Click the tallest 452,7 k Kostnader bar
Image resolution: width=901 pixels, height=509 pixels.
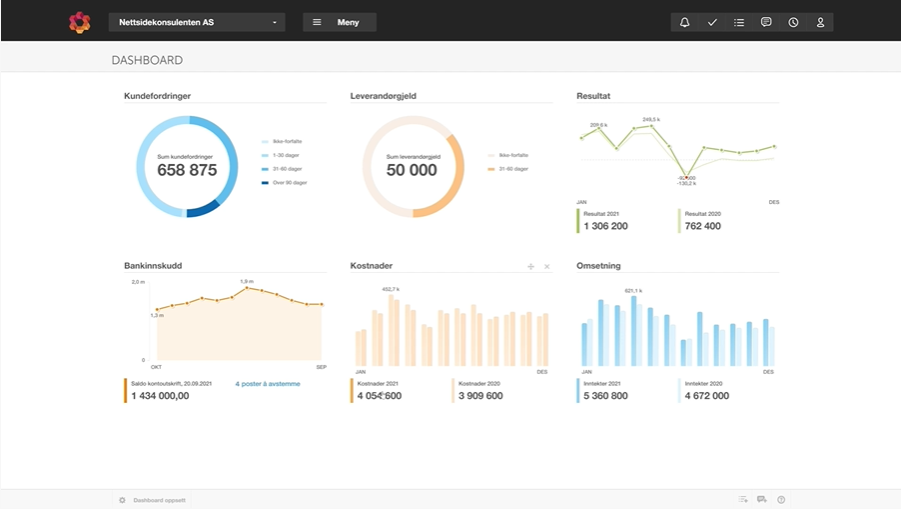[391, 330]
